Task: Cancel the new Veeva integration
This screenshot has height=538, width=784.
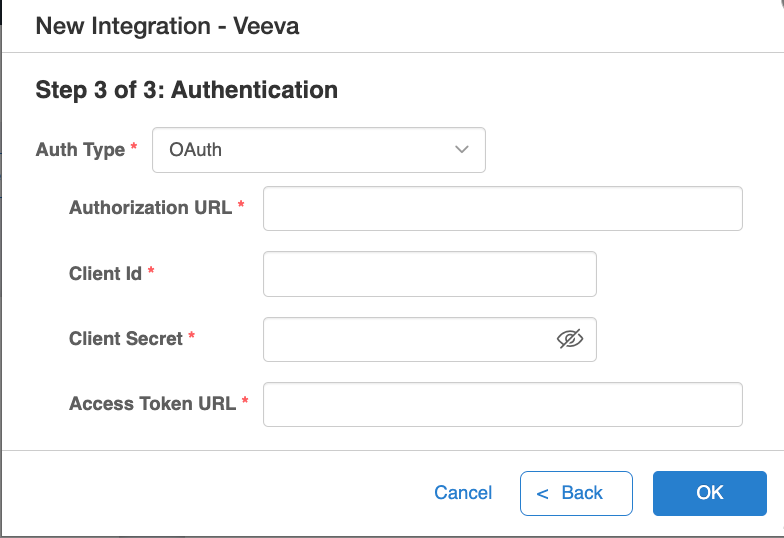Action: tap(463, 493)
